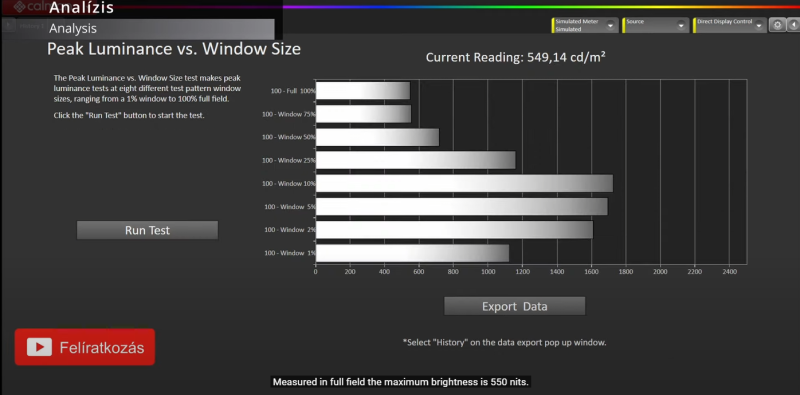Viewport: 800px width, 395px height.
Task: Select the 100 - Window 10% bar
Action: coord(464,183)
